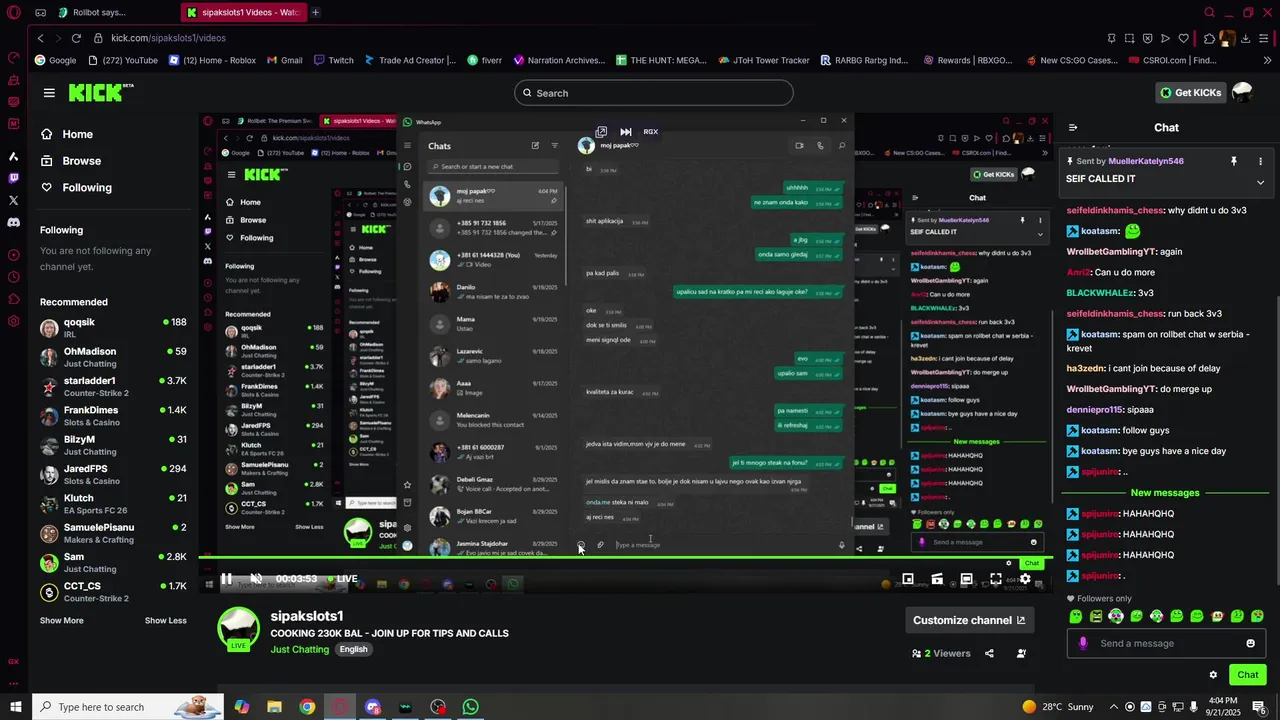Select sipakslots1 Videos browser tab
Screen dimensions: 1280x720
(x=243, y=13)
